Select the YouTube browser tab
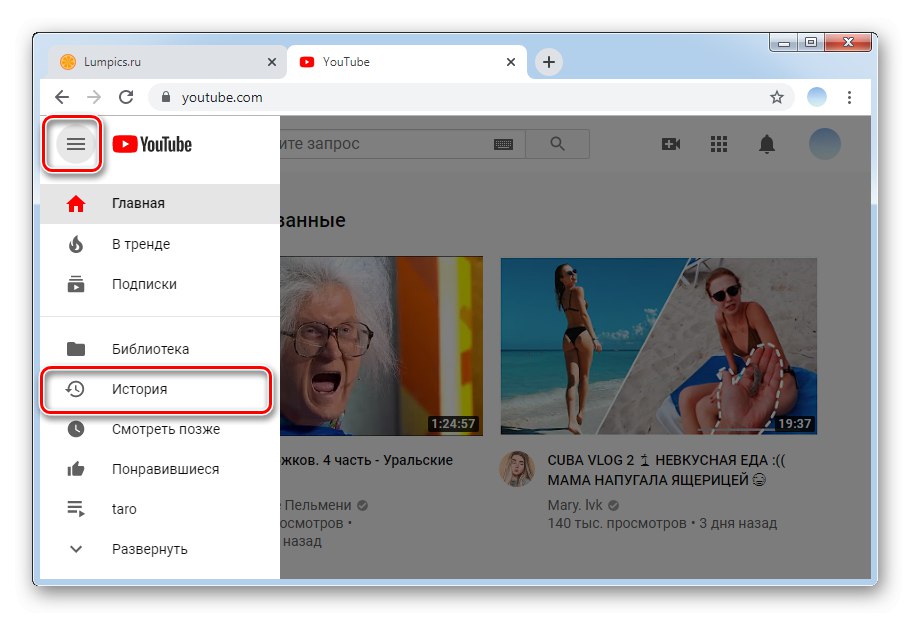The image size is (911, 619). click(345, 61)
